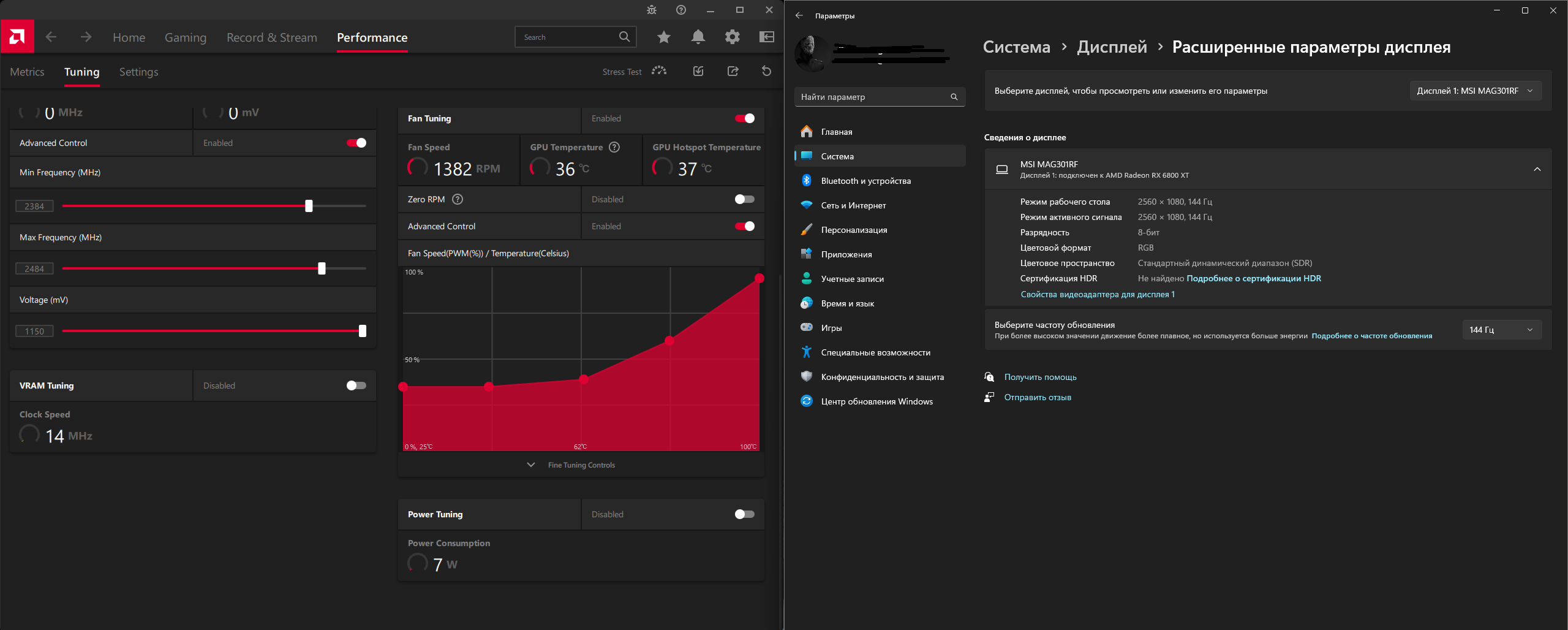Enable the Power Tuning switch
The height and width of the screenshot is (630, 1568).
[x=744, y=514]
